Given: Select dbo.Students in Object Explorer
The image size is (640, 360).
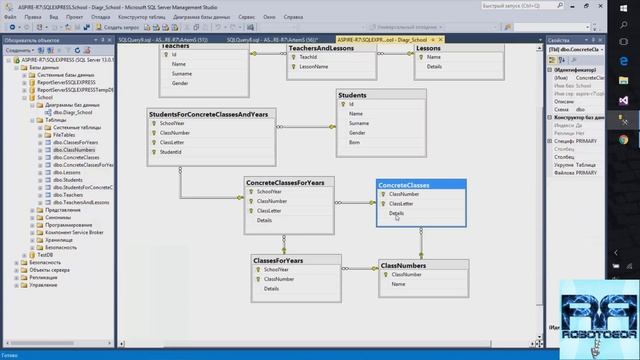Looking at the screenshot, I should [x=68, y=180].
